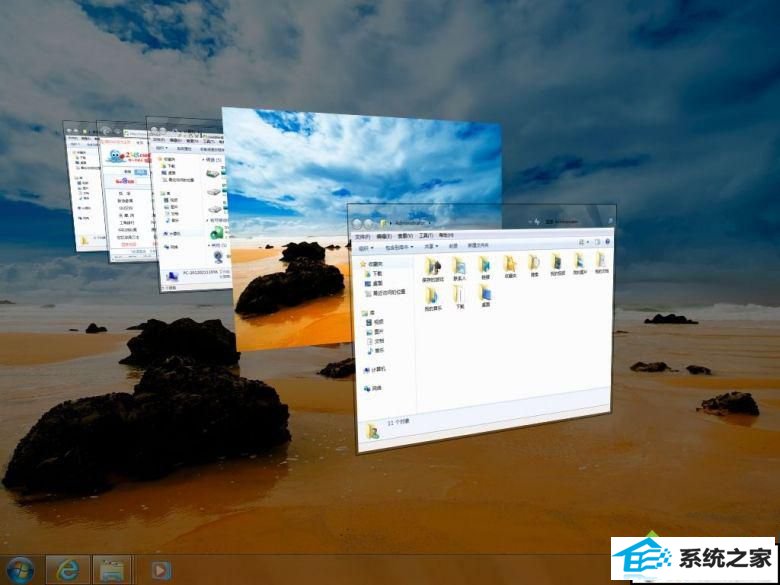Open the 下载 folder in the file pane
Viewport: 780px width, 585px height.
pyautogui.click(x=459, y=298)
